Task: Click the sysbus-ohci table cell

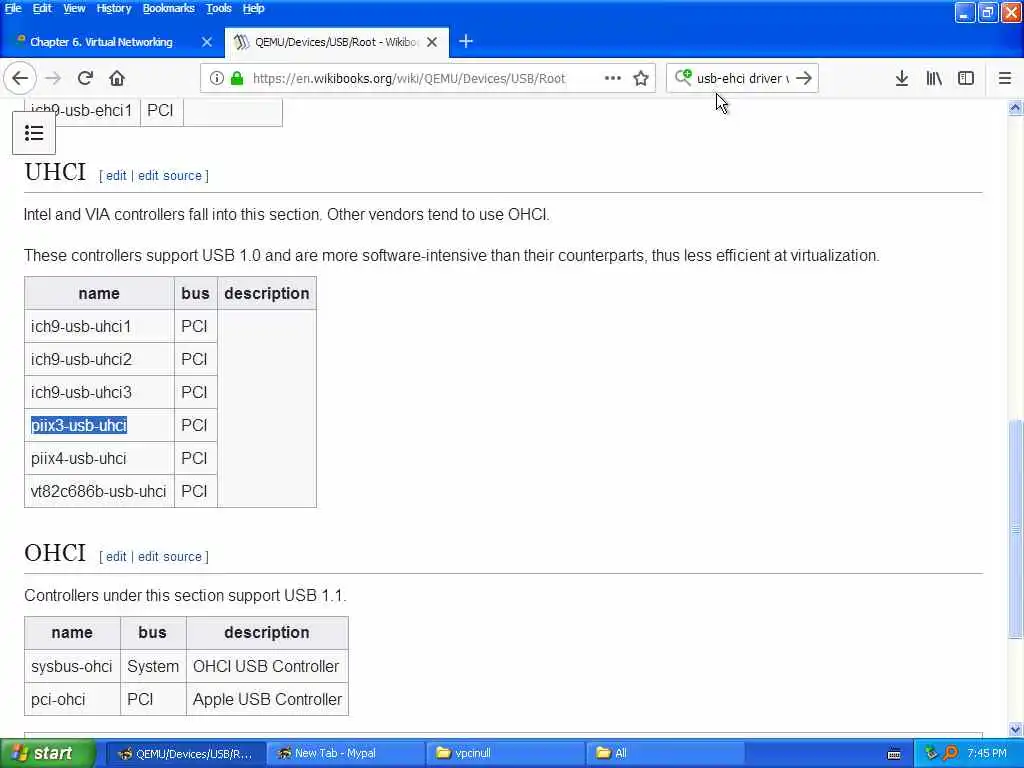Action: [72, 666]
